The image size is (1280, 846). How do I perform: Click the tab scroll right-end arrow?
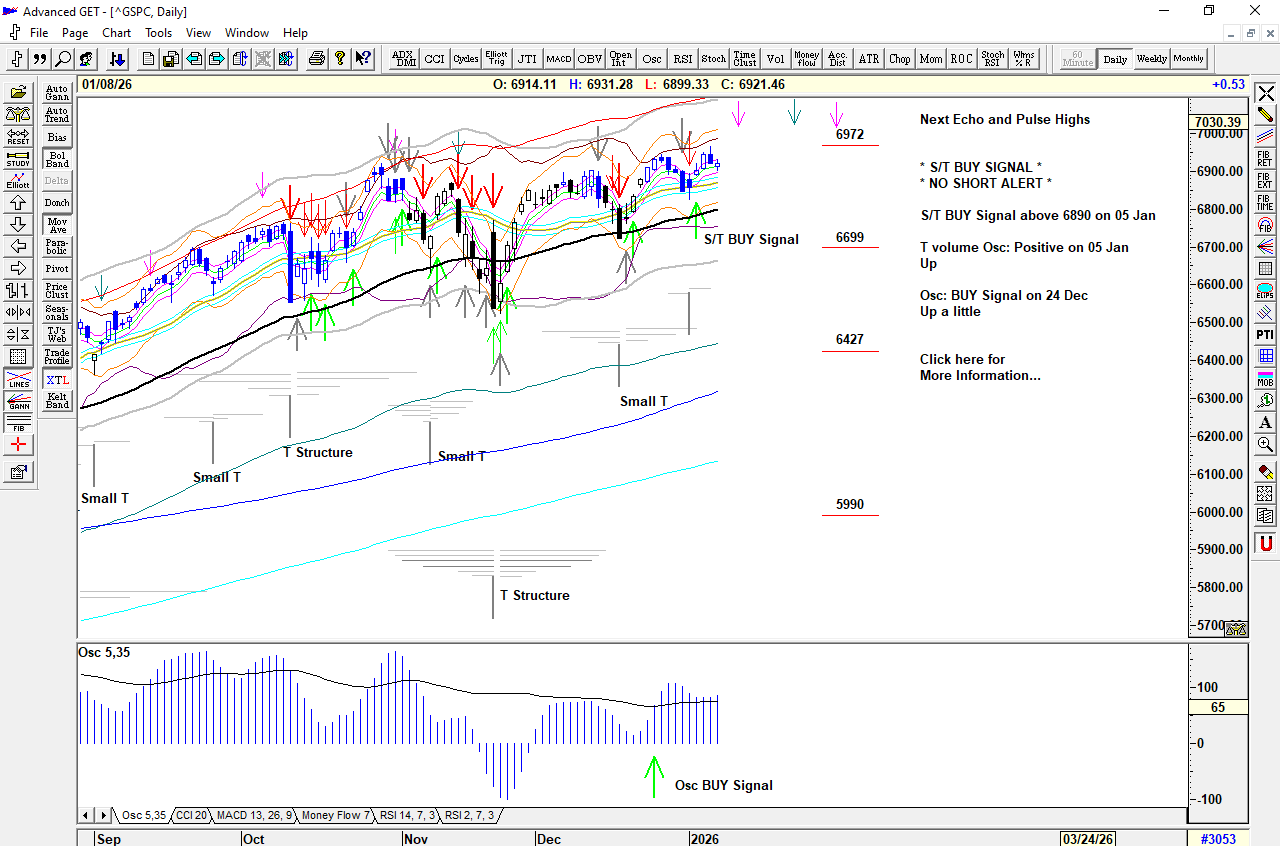111,816
